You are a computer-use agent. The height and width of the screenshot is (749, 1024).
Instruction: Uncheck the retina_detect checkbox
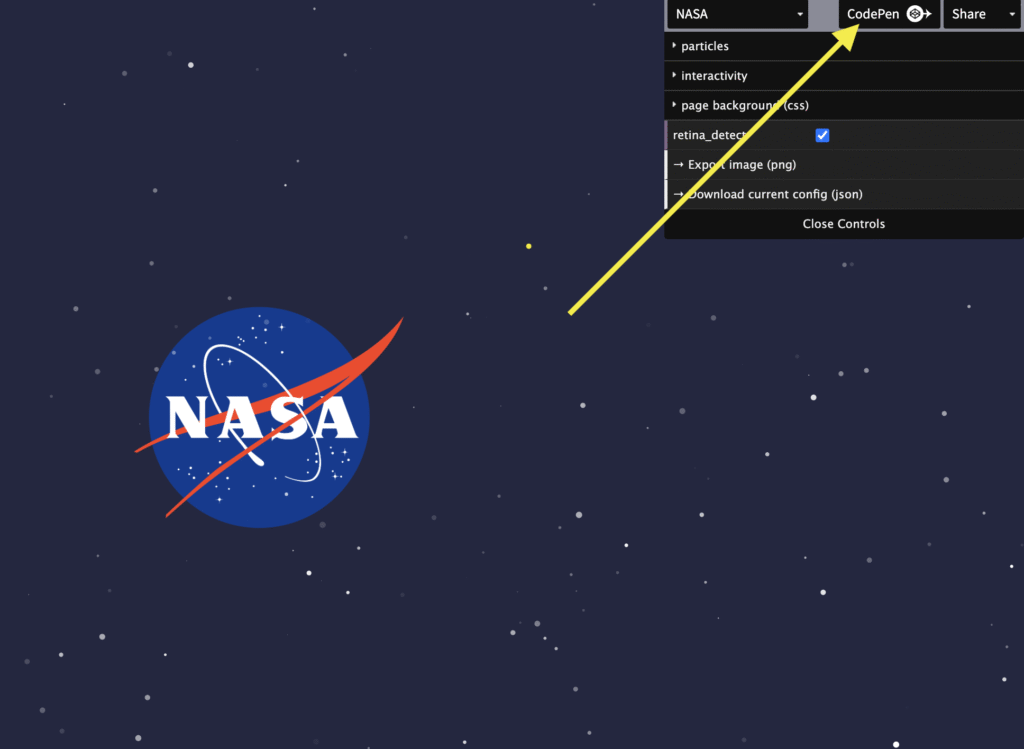[x=822, y=135]
